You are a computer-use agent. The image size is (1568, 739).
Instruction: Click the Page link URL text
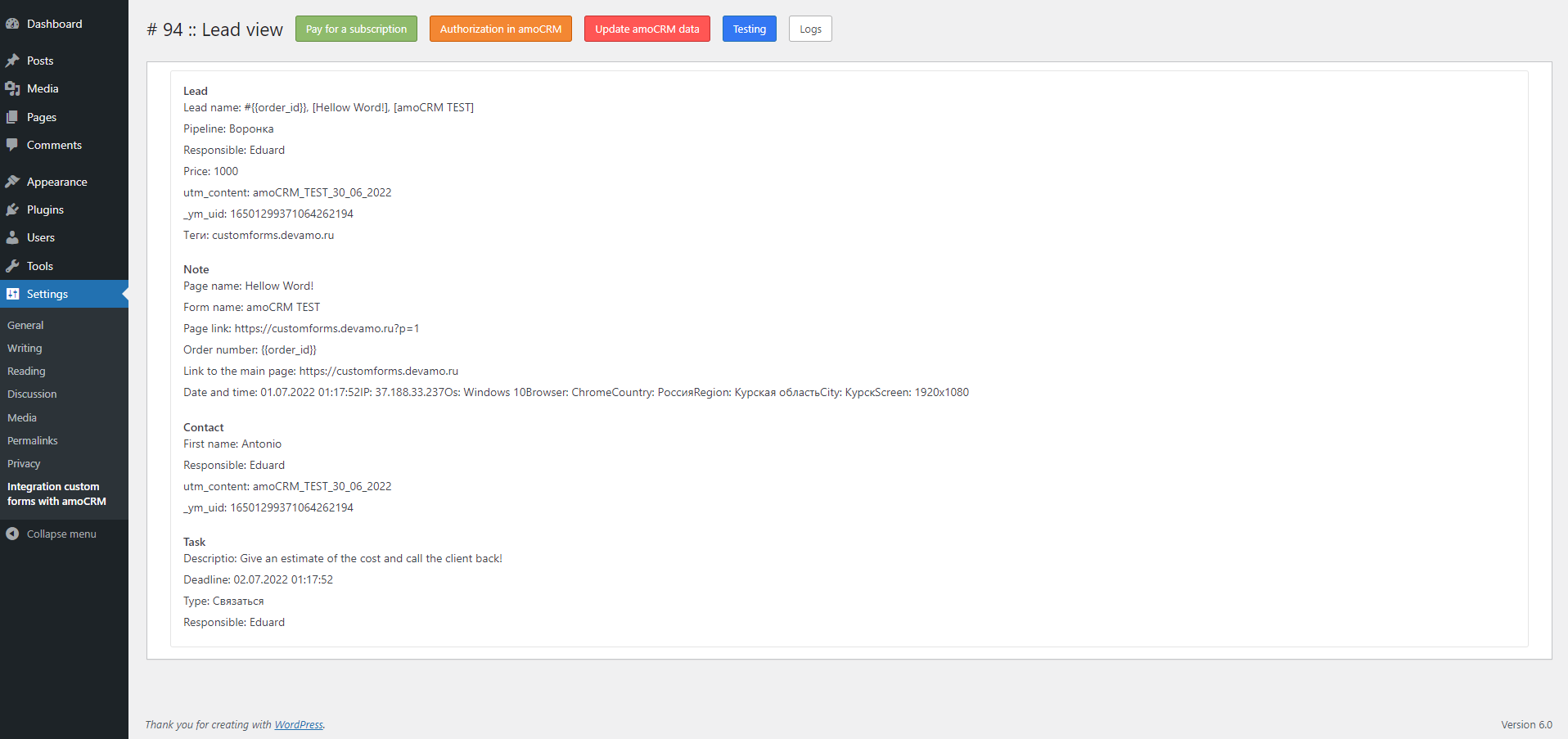[327, 328]
